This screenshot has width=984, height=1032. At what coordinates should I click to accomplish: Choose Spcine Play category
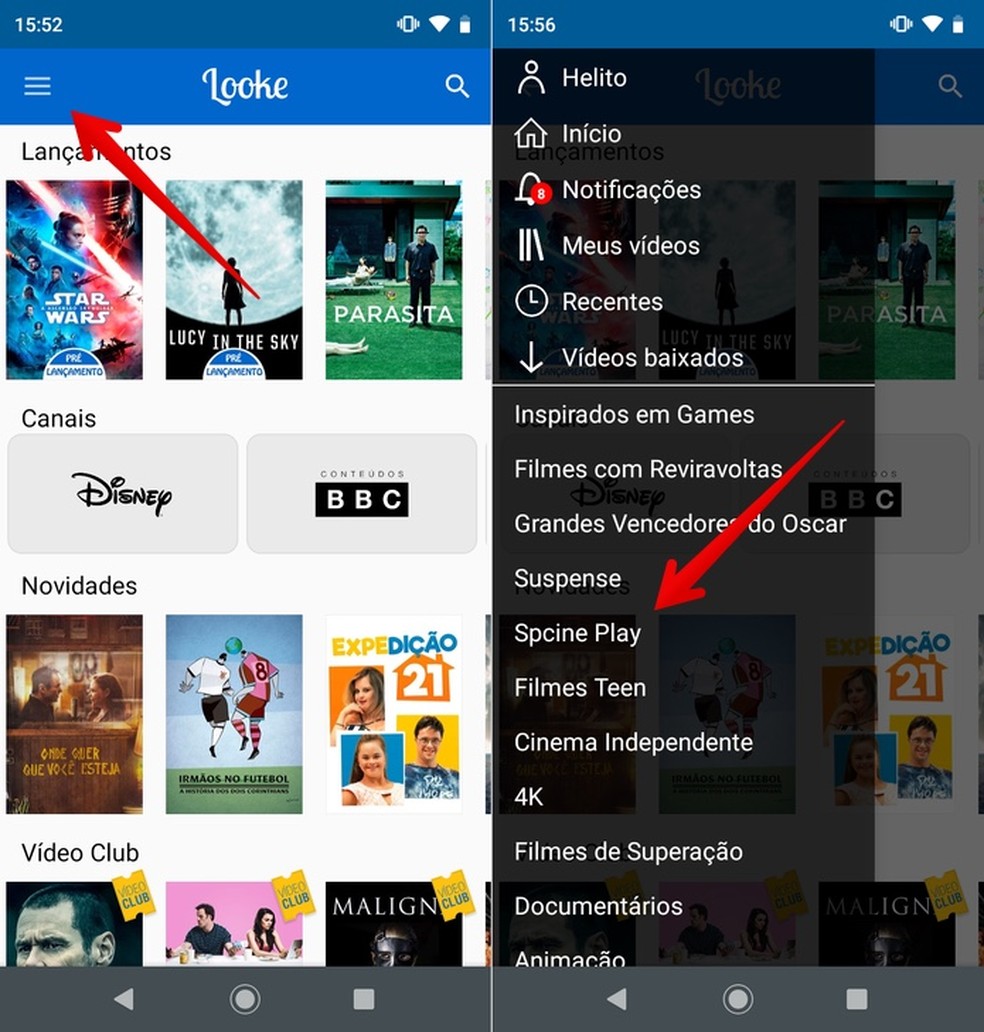(577, 633)
